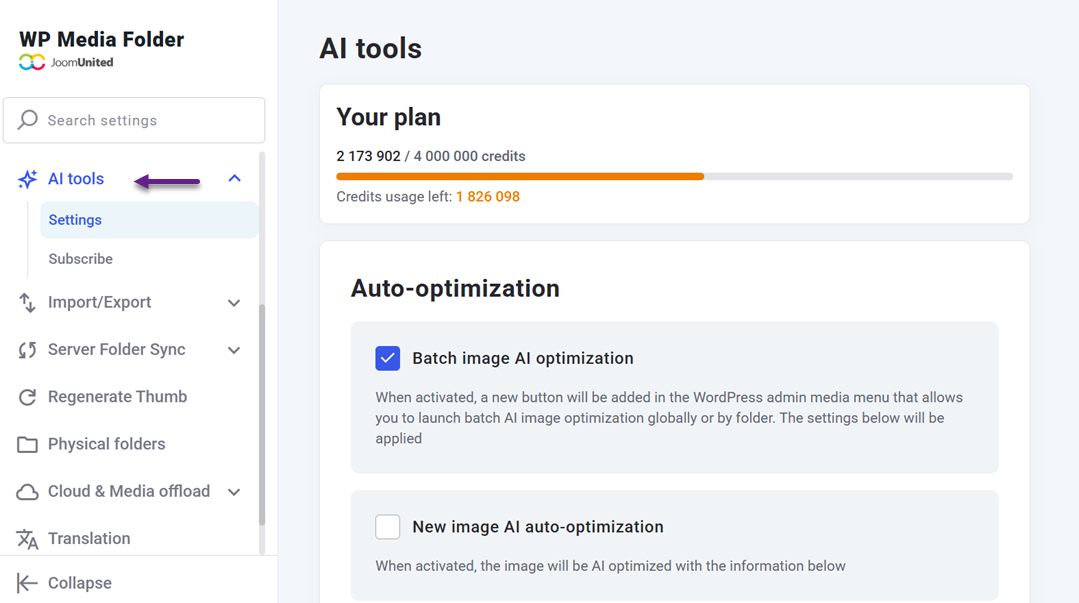Screen dimensions: 1079x603
Task: Click the "AI tools" page heading
Action: [370, 49]
